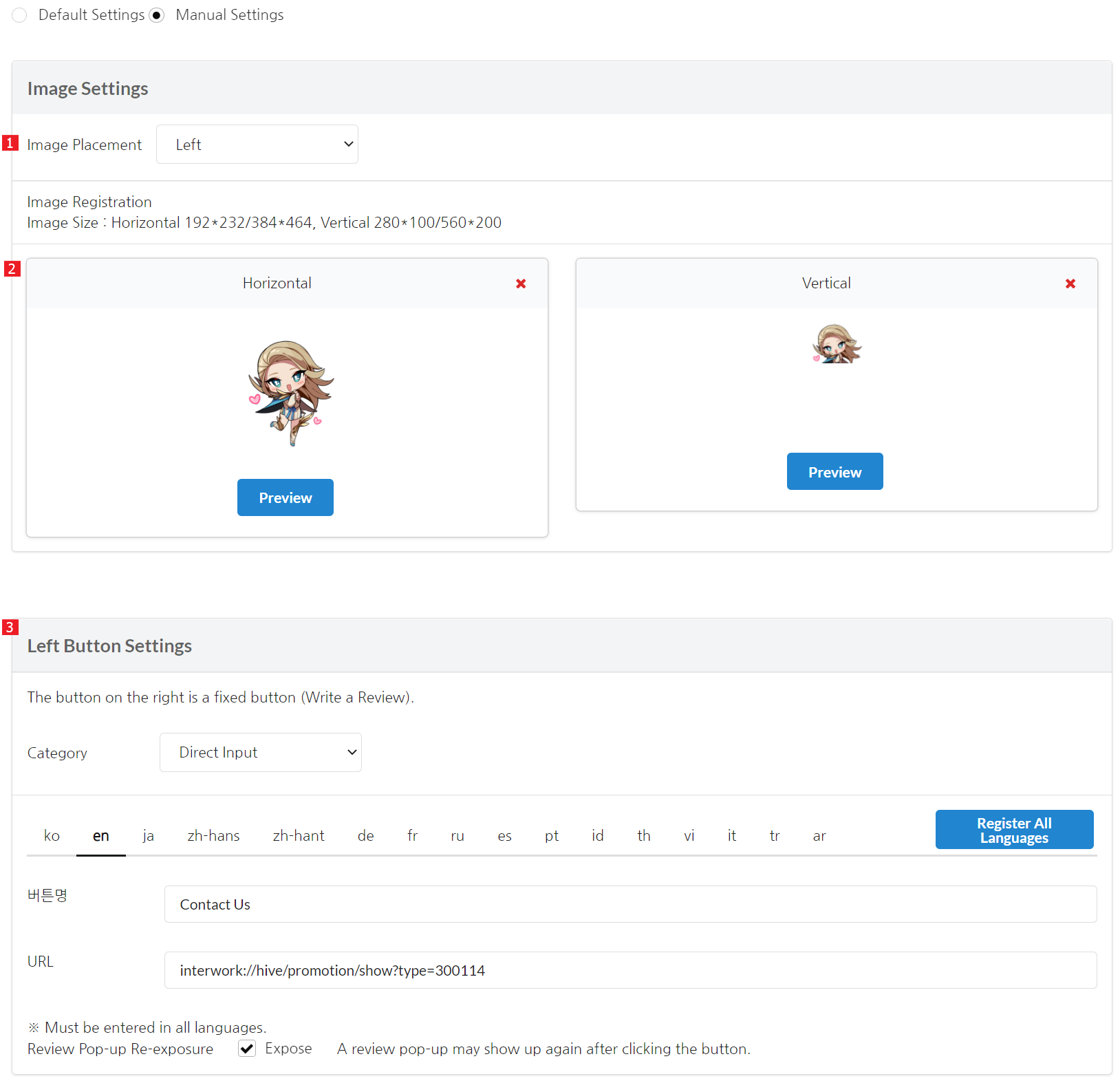
Task: Switch to the vi language tab
Action: coord(689,835)
